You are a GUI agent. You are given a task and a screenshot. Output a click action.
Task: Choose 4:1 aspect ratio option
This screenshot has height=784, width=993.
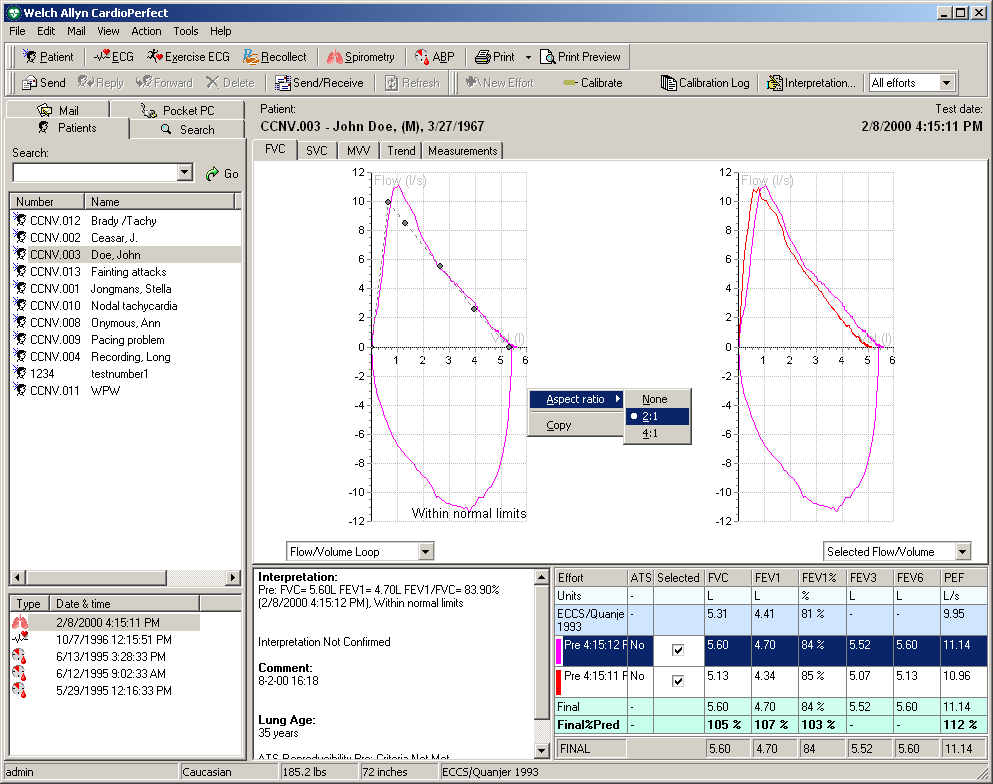(657, 433)
